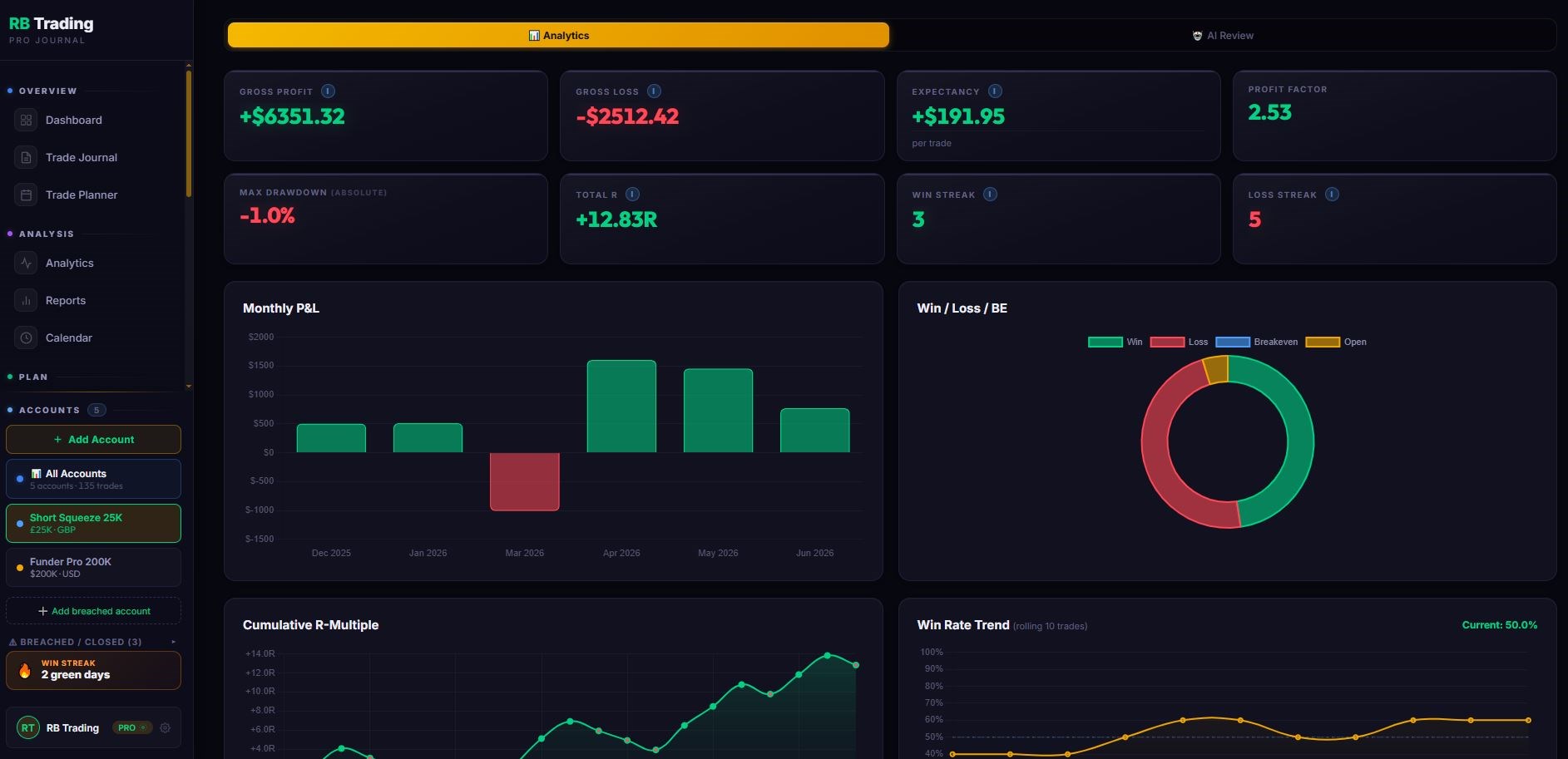Select Funder Pro 200K account
The height and width of the screenshot is (759, 1568).
[x=93, y=567]
